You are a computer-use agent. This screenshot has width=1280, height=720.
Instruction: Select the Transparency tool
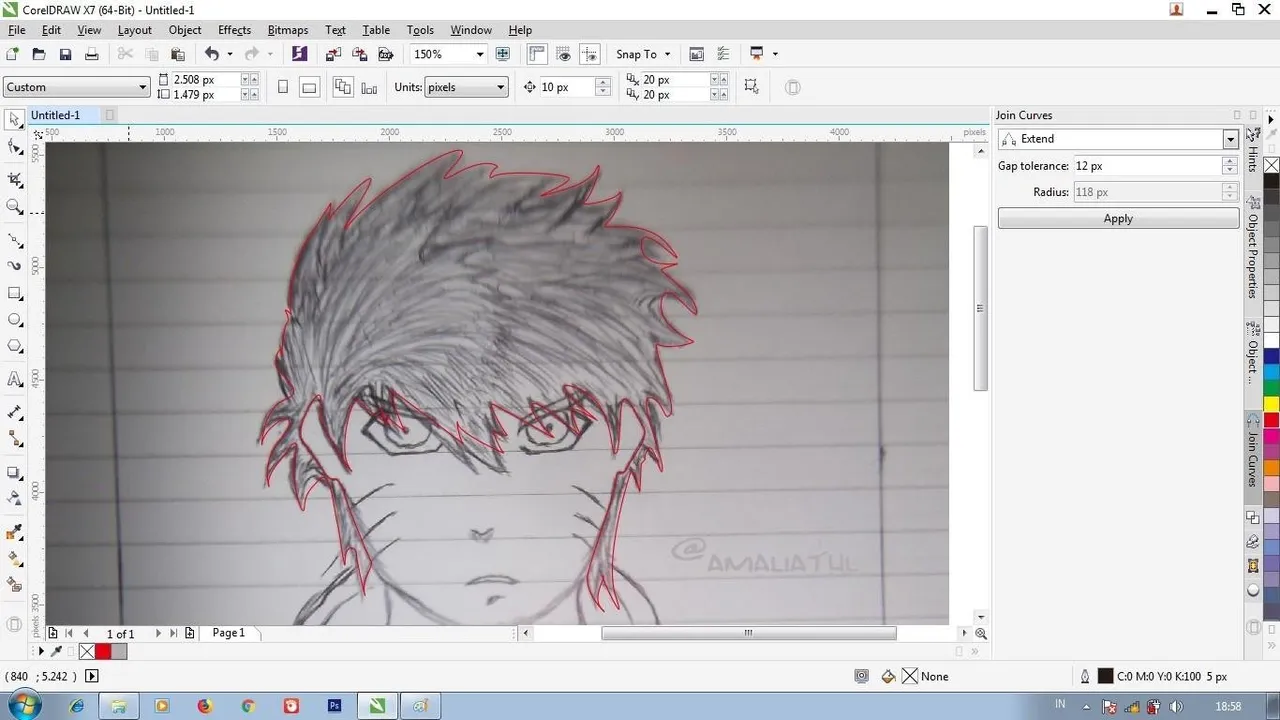pyautogui.click(x=14, y=498)
